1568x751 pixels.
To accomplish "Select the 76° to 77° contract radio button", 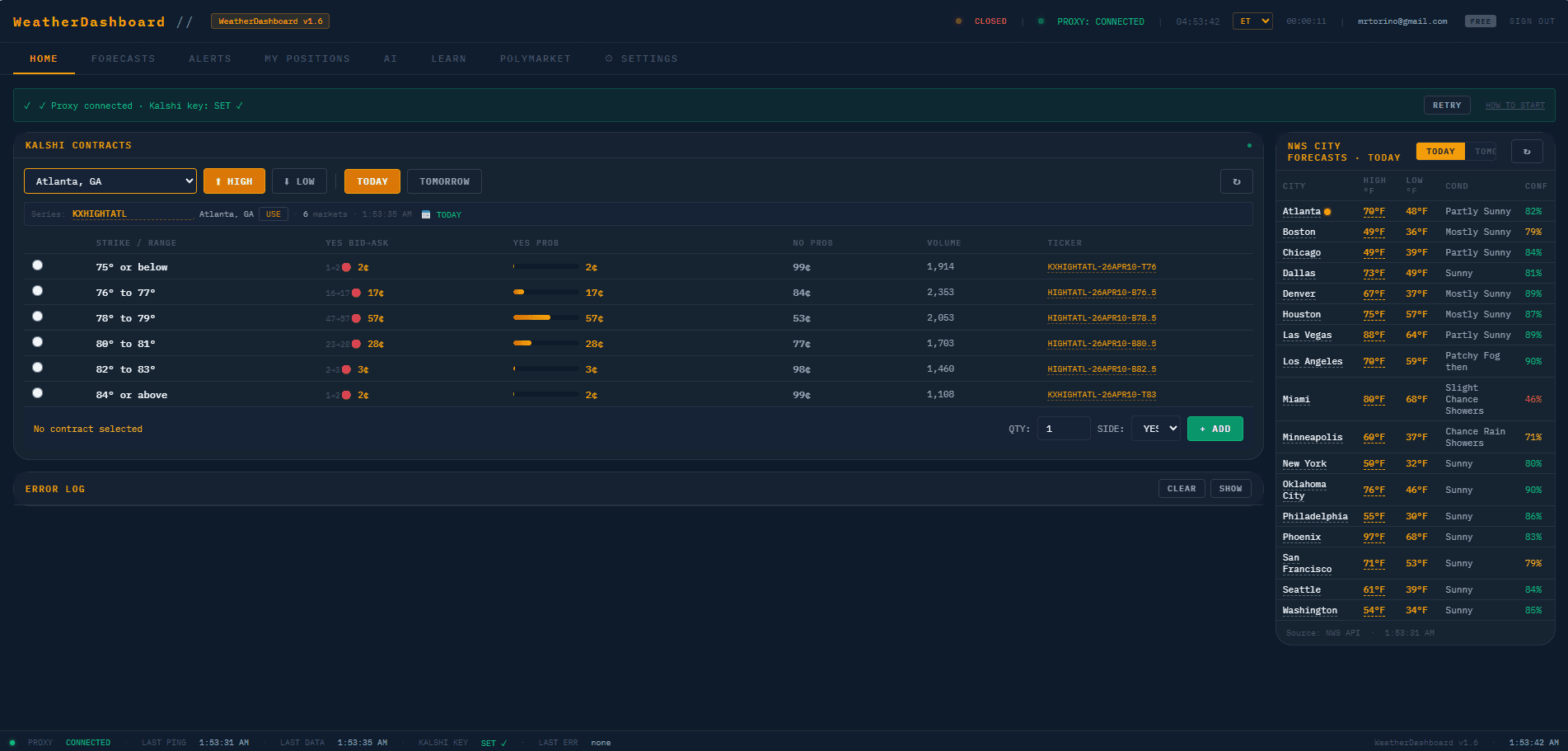I will (38, 291).
